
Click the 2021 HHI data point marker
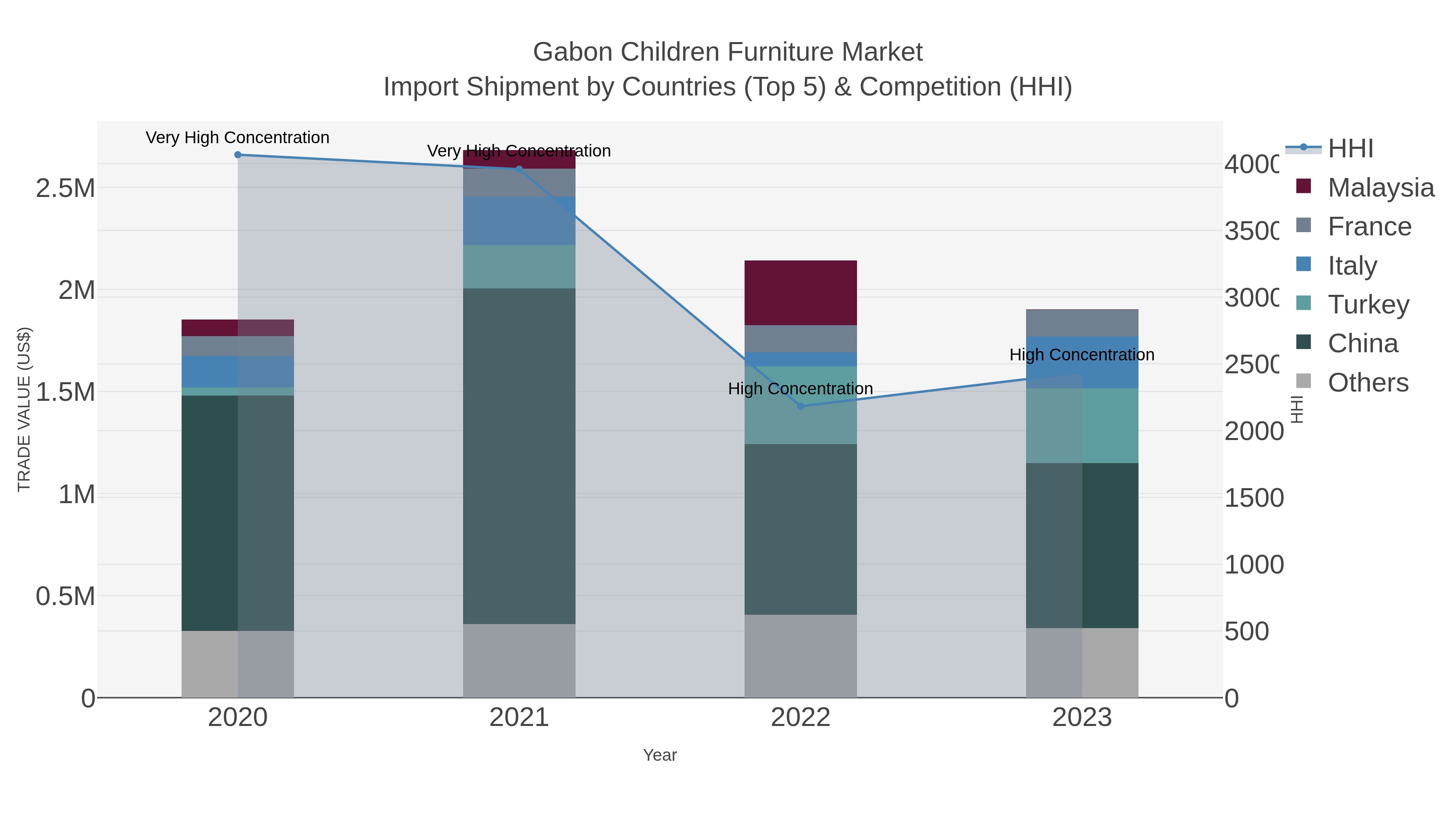(519, 168)
